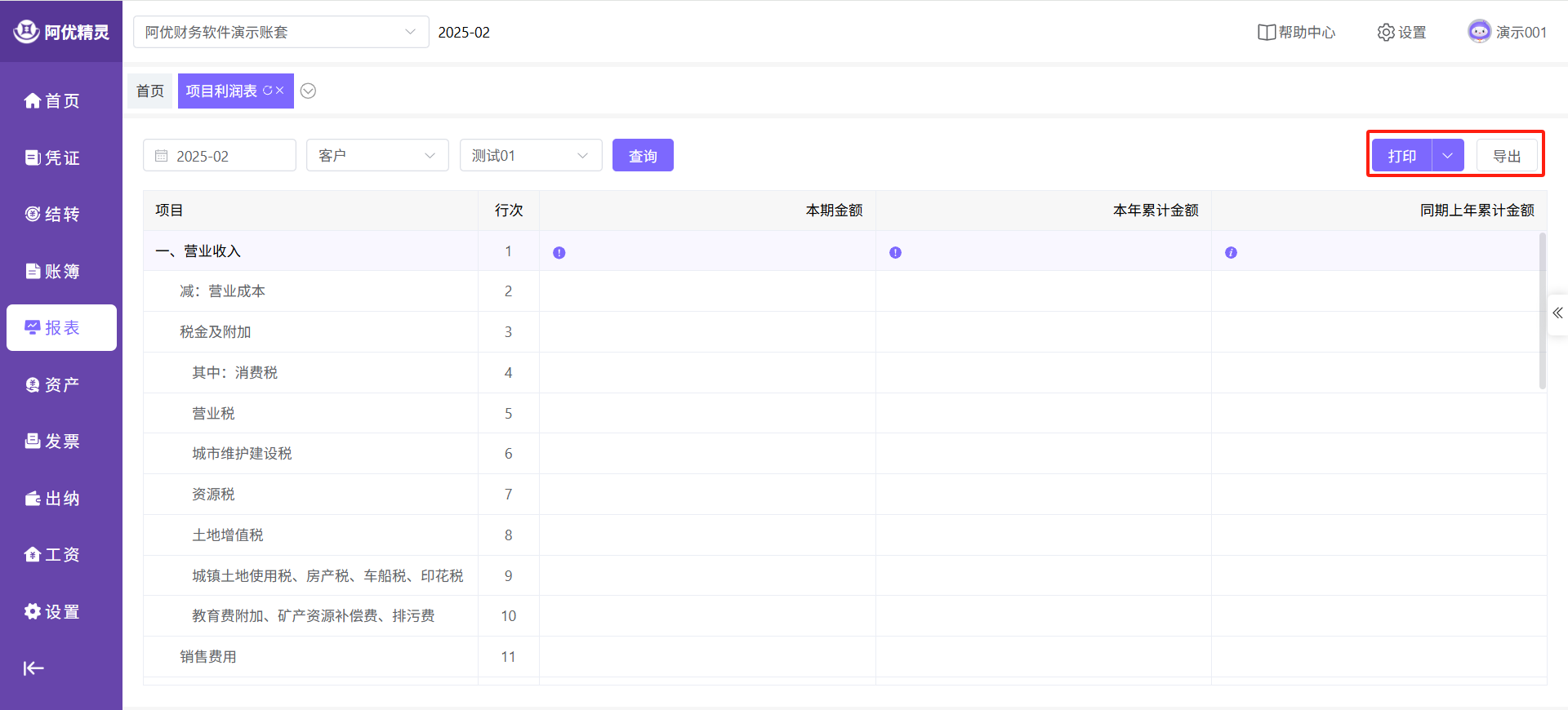Open 帮助中心 help center
Image resolution: width=1568 pixels, height=710 pixels.
(x=1296, y=33)
